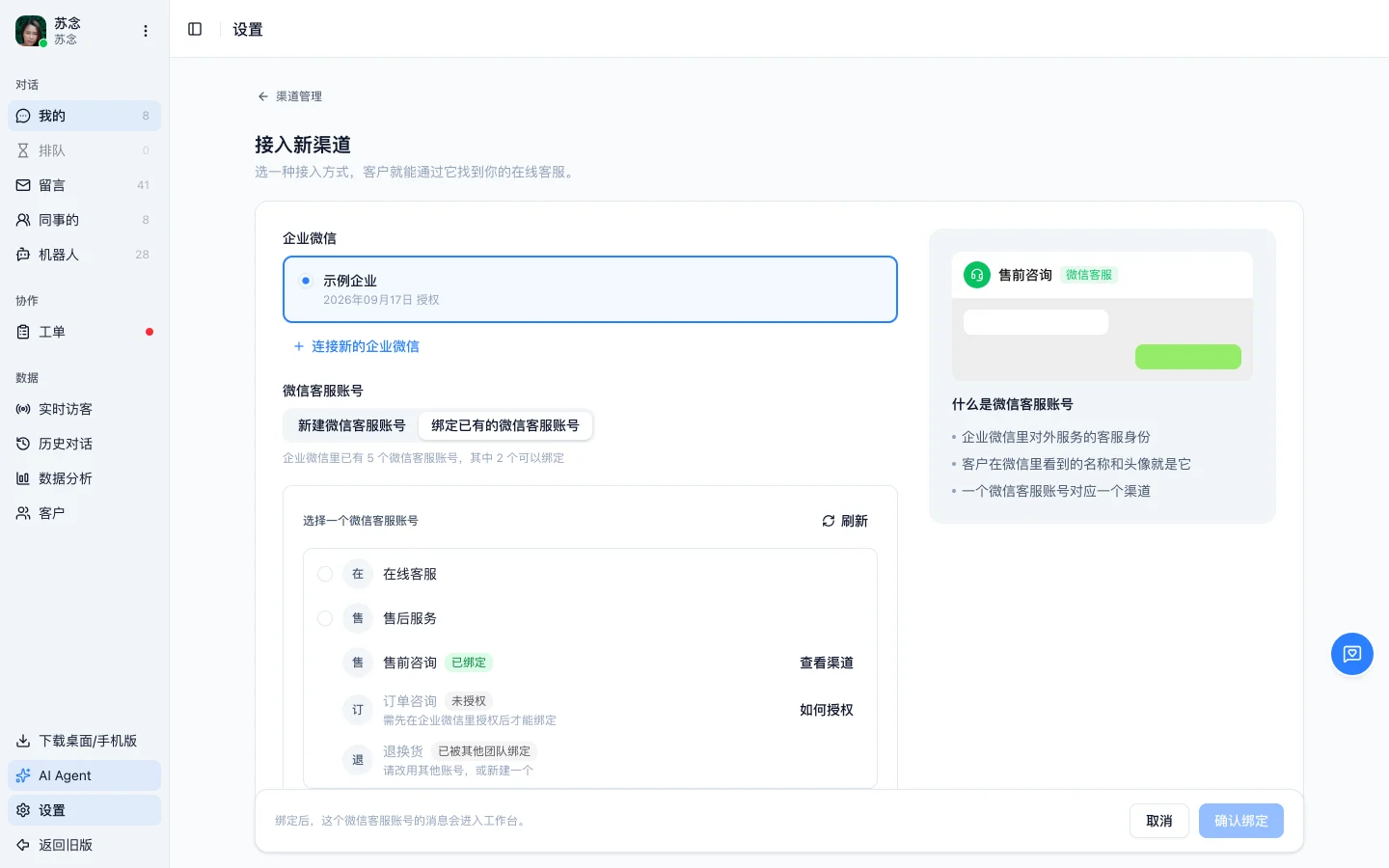
Task: Open 数据分析 chart icon
Action: click(23, 478)
